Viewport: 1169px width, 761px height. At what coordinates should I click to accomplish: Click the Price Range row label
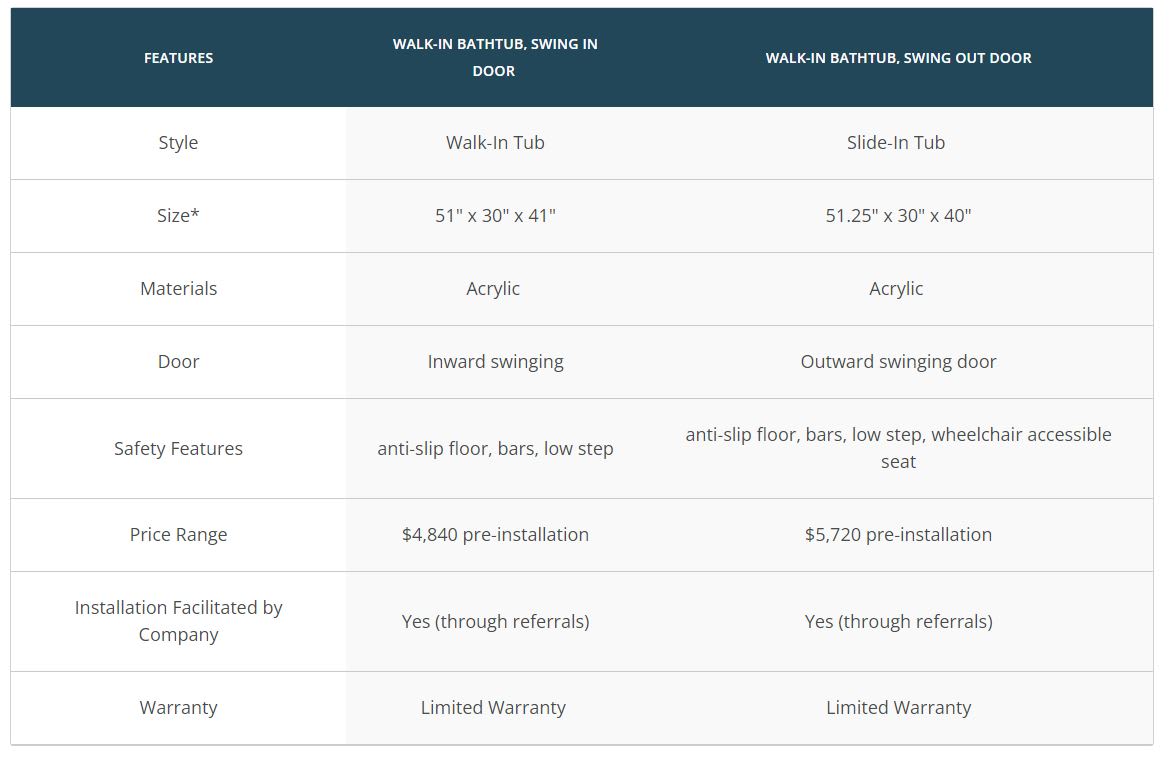click(x=178, y=534)
